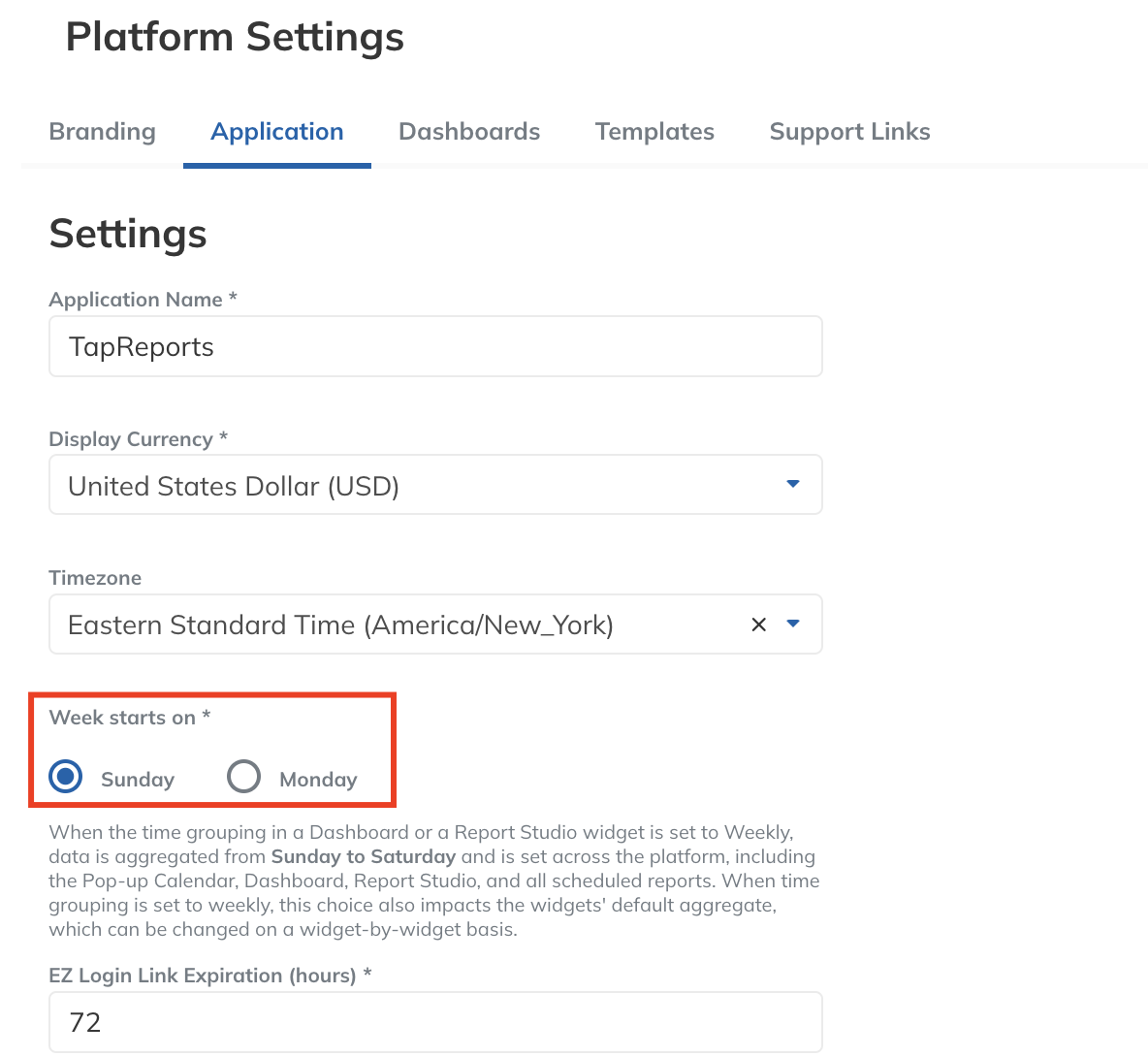Switch to the Branding tab
The width and height of the screenshot is (1148, 1057).
103,132
